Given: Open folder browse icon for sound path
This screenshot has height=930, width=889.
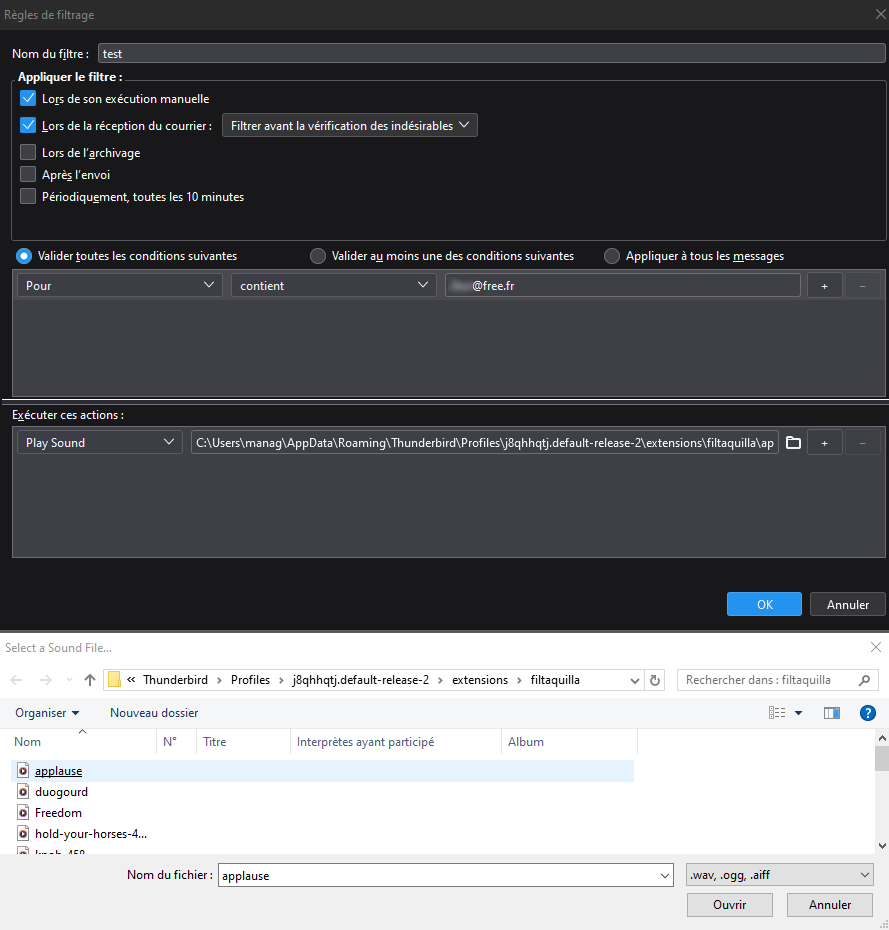Looking at the screenshot, I should tap(793, 443).
